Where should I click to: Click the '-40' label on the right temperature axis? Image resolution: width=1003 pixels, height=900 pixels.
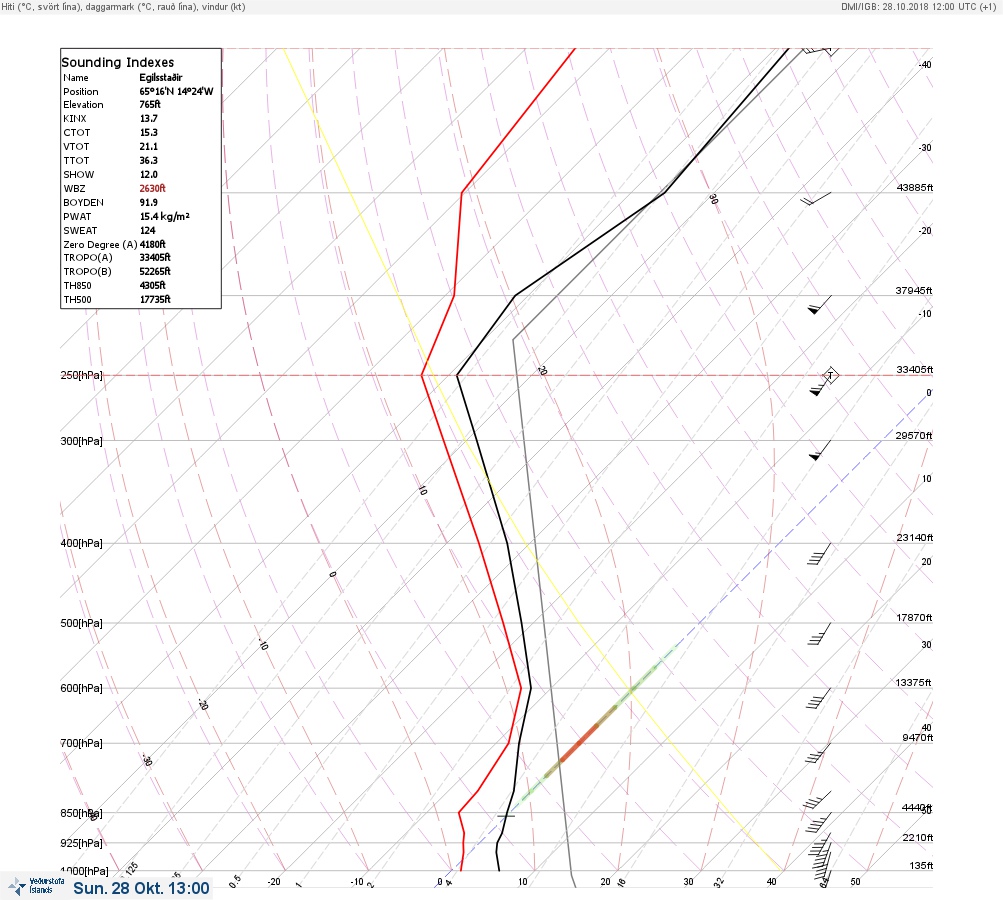pos(925,65)
